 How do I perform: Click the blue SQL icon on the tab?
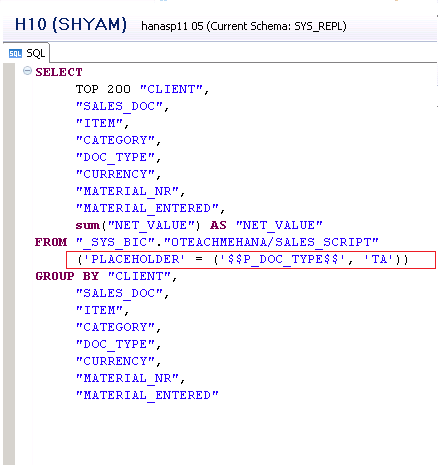15,53
